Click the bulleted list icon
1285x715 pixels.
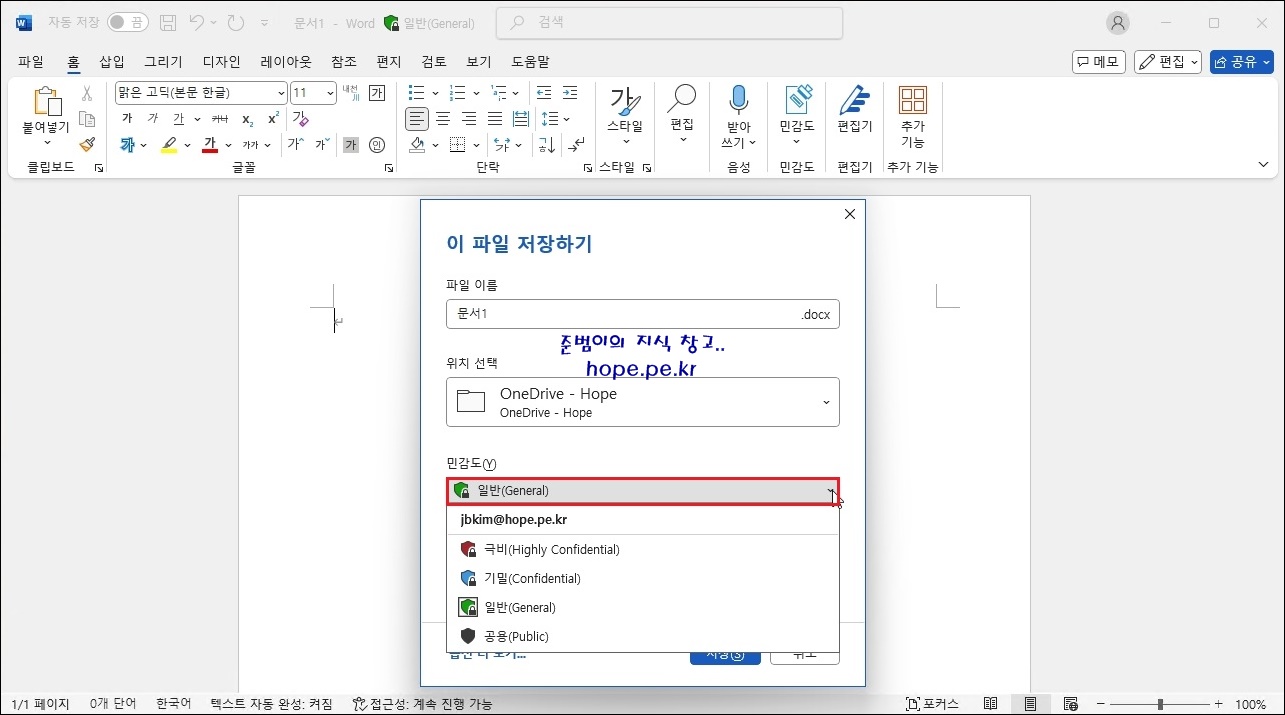click(417, 93)
